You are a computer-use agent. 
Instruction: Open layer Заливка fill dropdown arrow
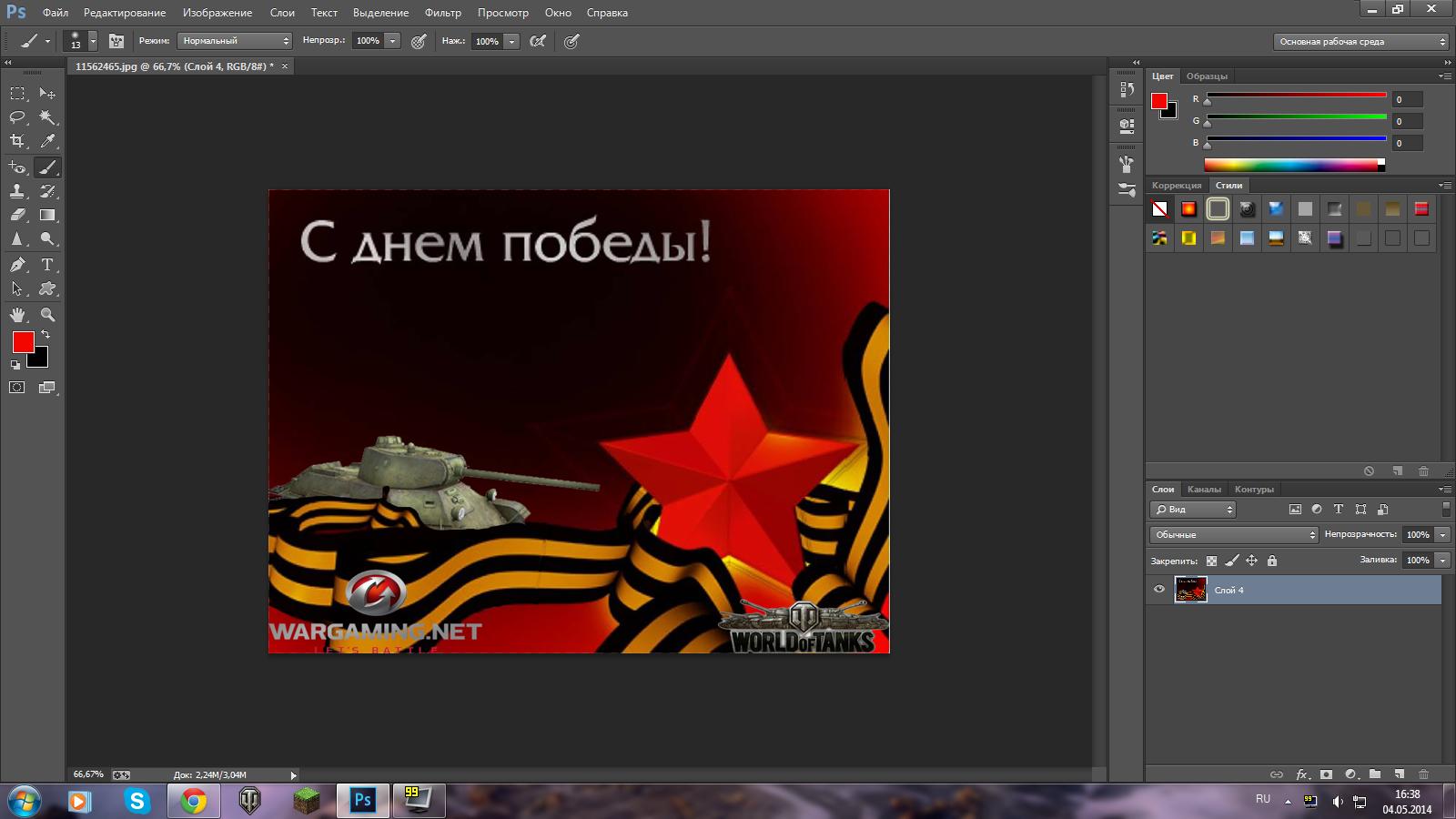tap(1442, 561)
